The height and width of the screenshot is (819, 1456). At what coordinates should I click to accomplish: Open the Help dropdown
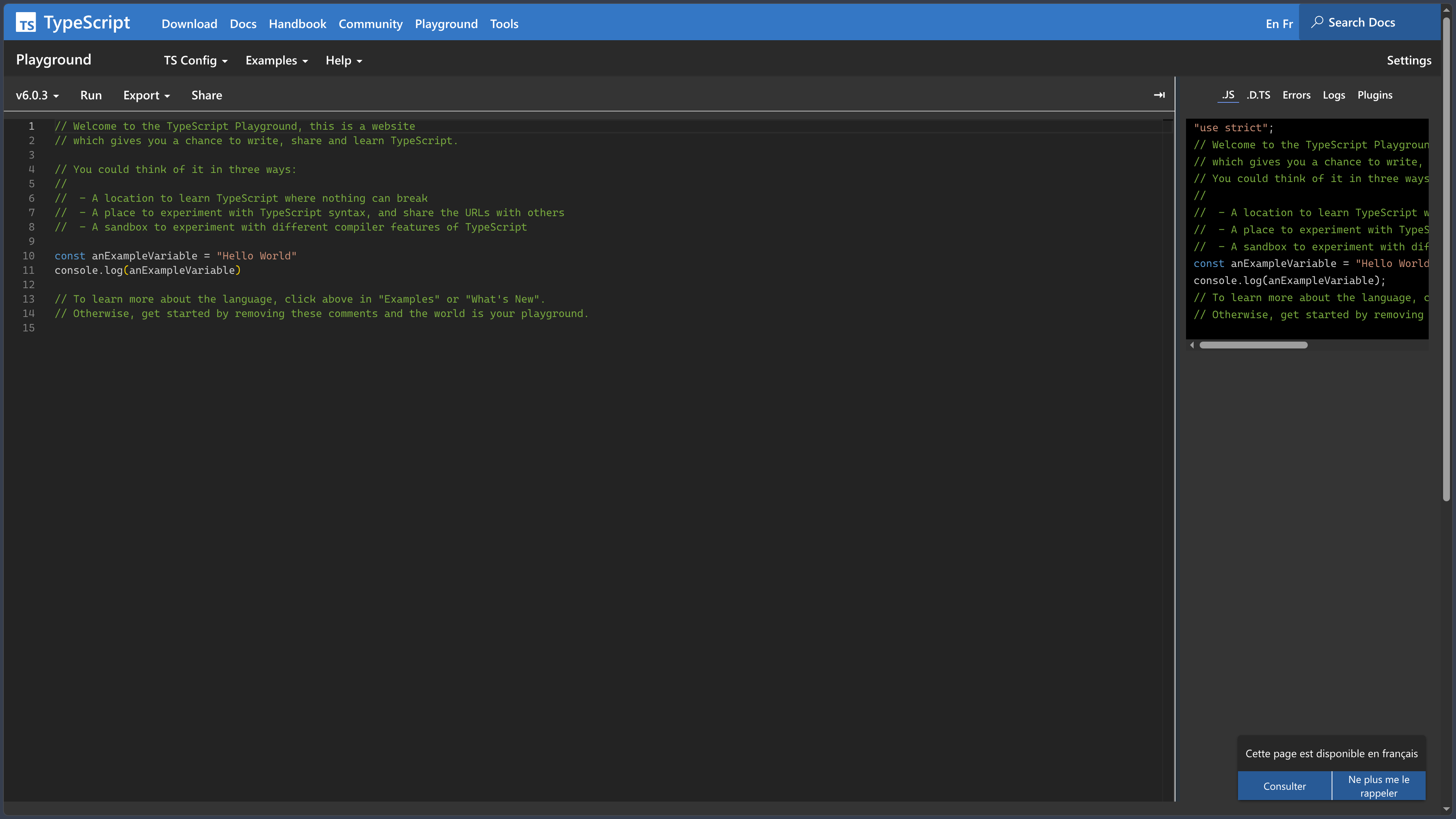(x=344, y=61)
